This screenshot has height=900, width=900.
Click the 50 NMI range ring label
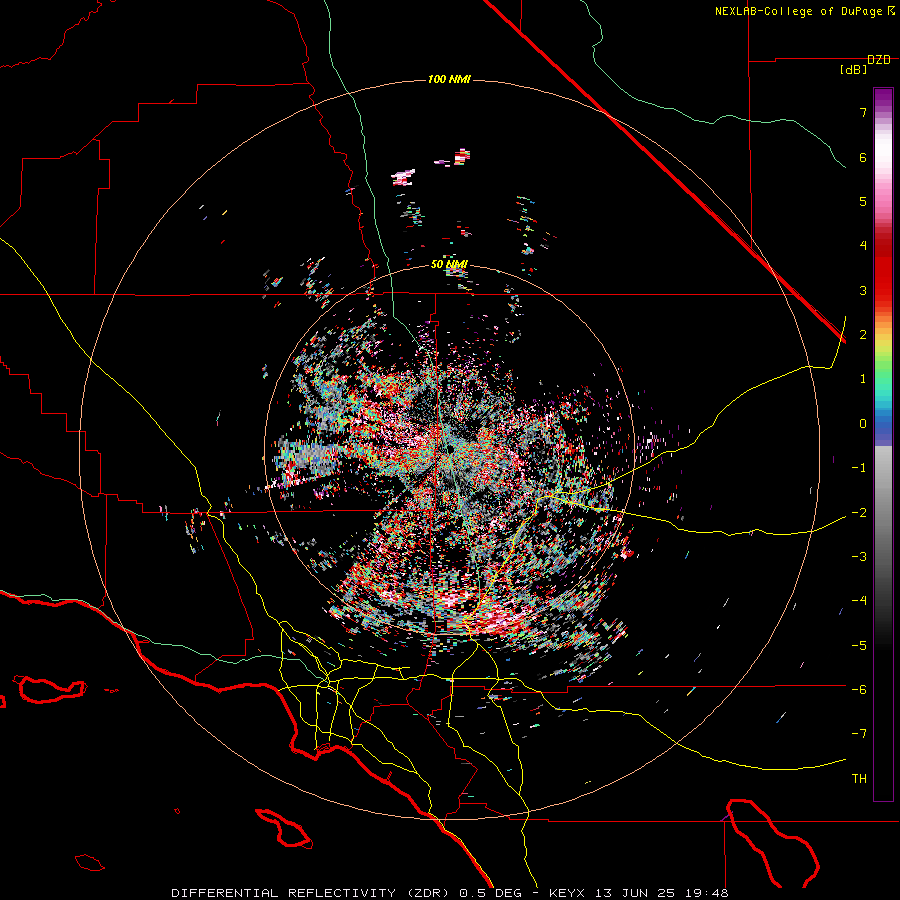[x=449, y=264]
